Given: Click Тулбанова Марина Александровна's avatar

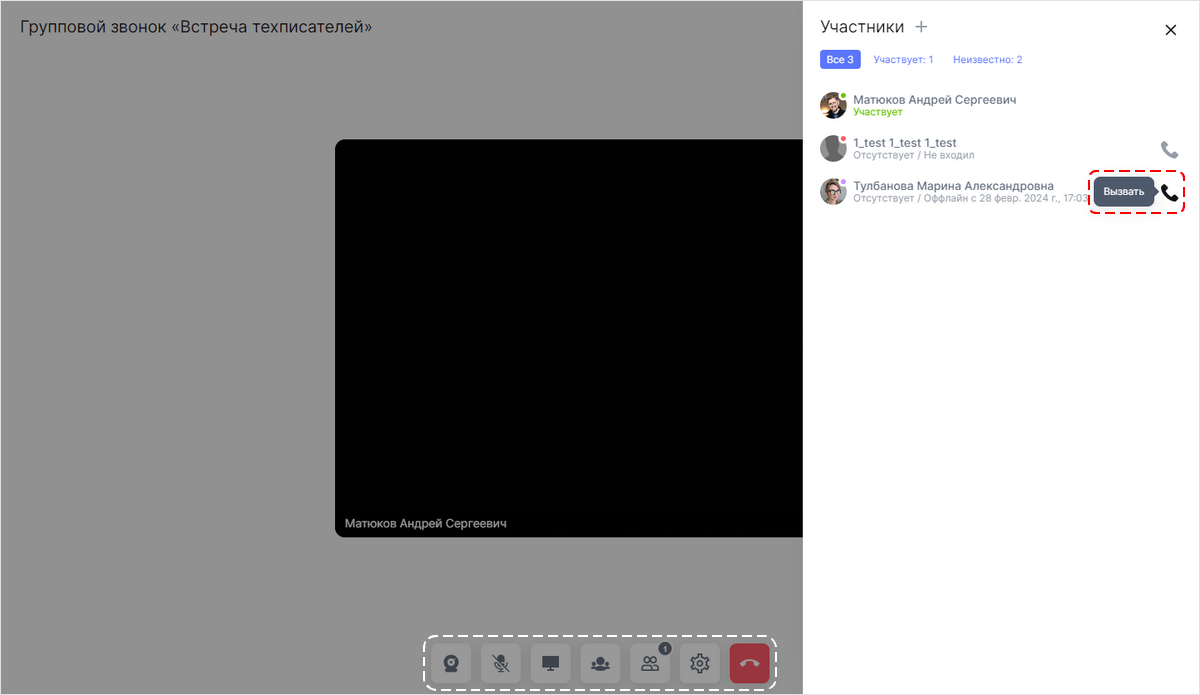Looking at the screenshot, I should pos(833,192).
